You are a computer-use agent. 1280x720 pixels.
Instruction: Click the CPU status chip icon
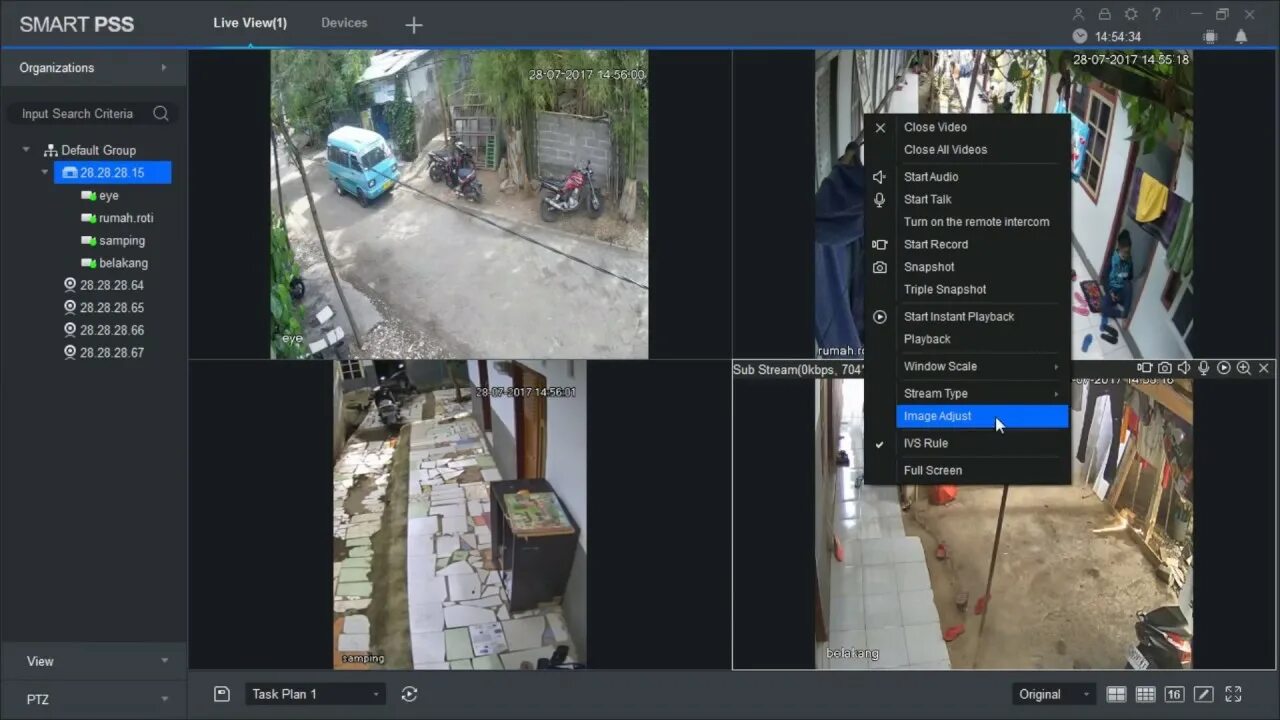1210,37
